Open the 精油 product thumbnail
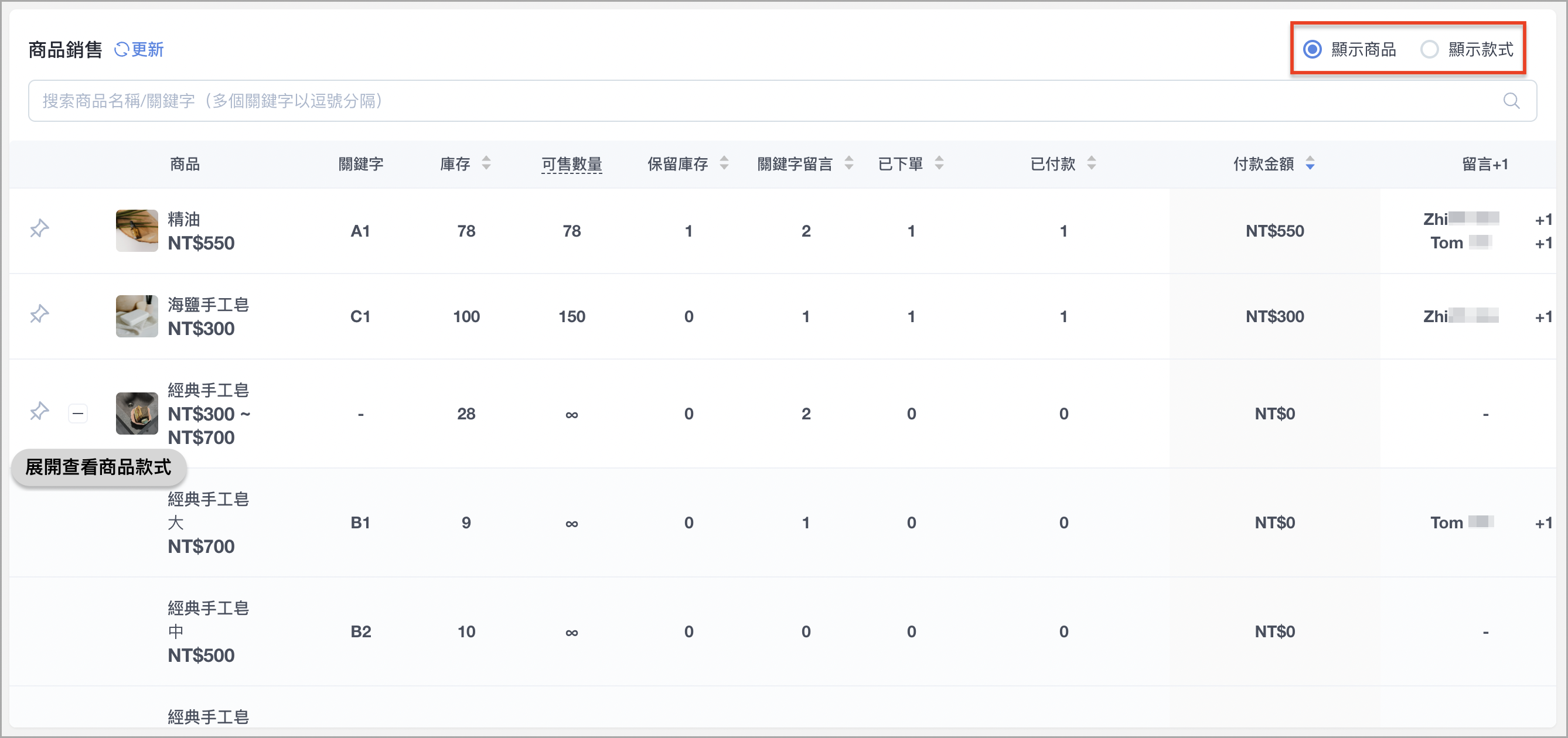This screenshot has width=1568, height=738. click(x=137, y=231)
